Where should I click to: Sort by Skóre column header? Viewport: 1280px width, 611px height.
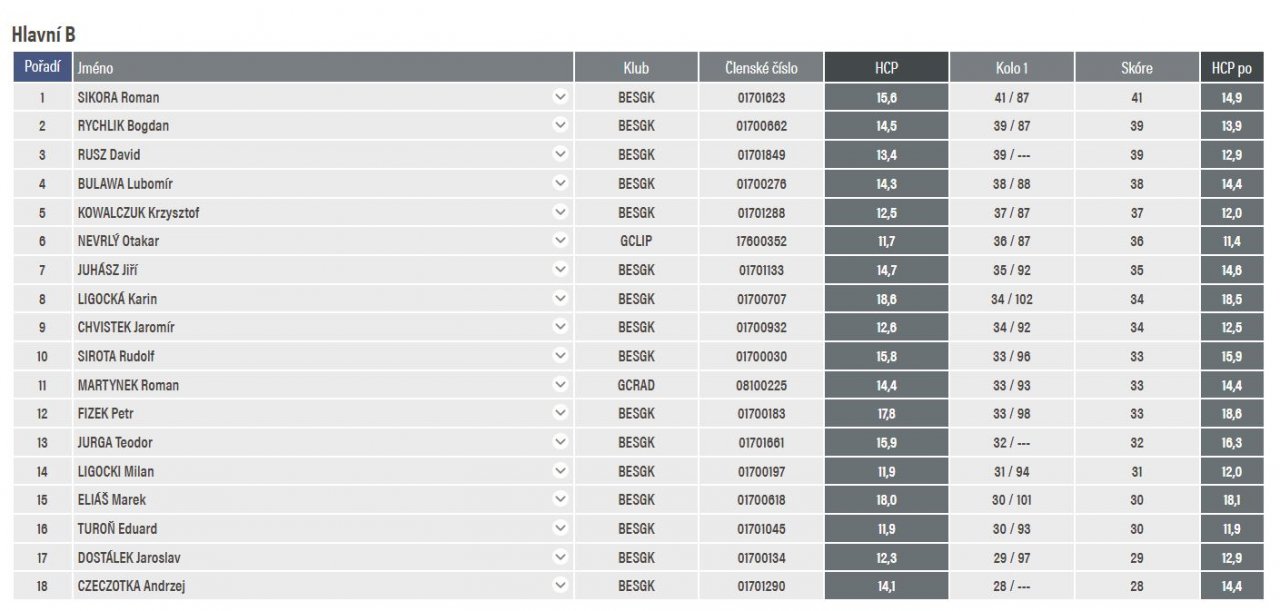click(1136, 67)
